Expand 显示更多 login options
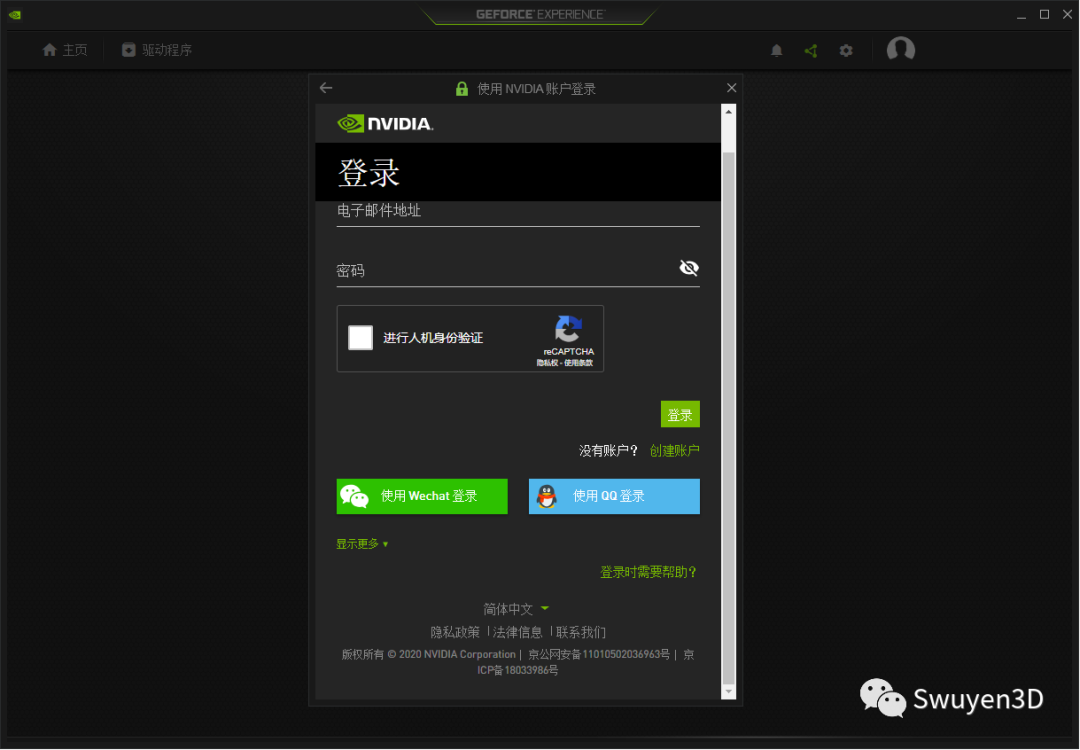 coord(362,544)
